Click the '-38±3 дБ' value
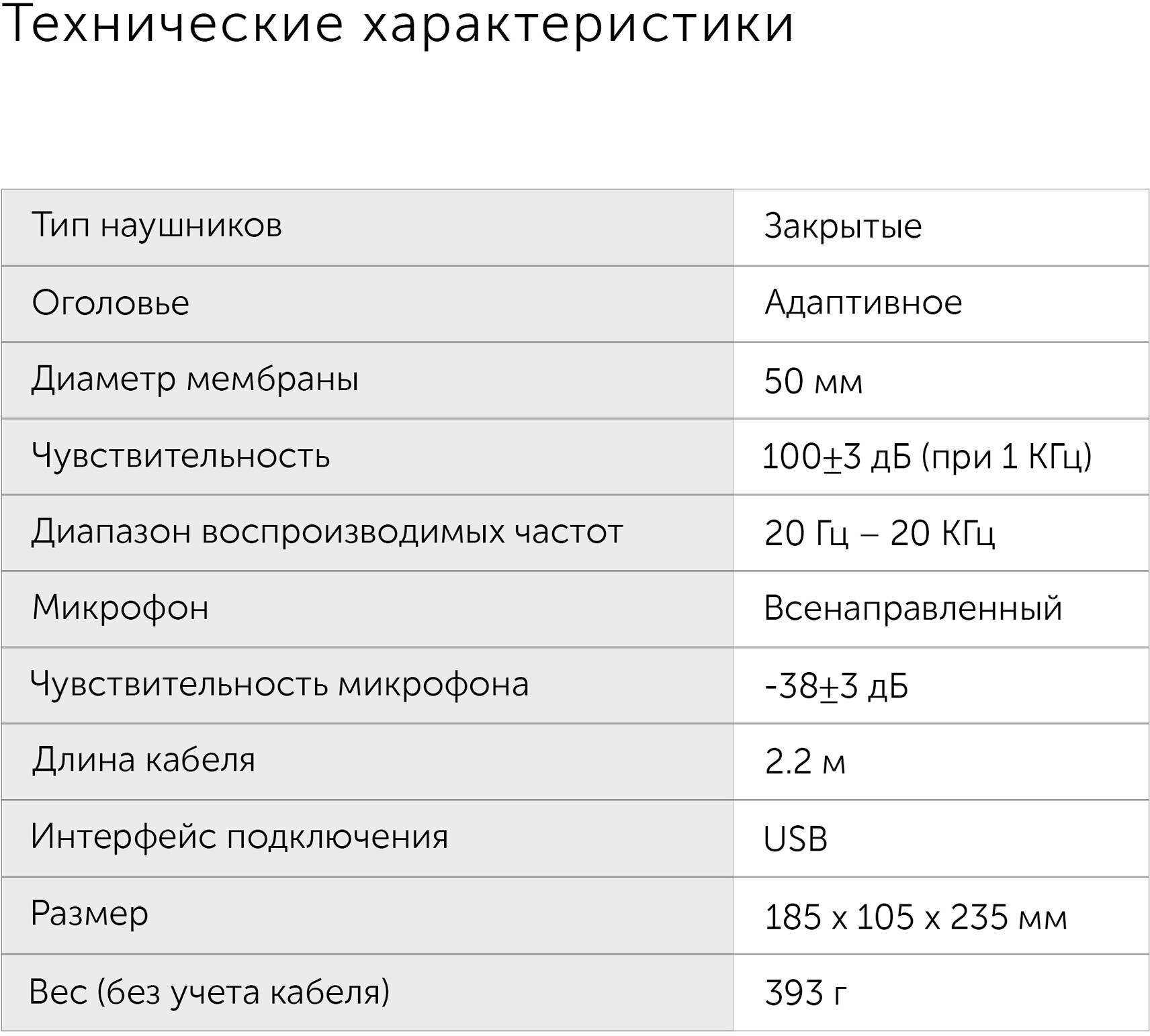 836,686
